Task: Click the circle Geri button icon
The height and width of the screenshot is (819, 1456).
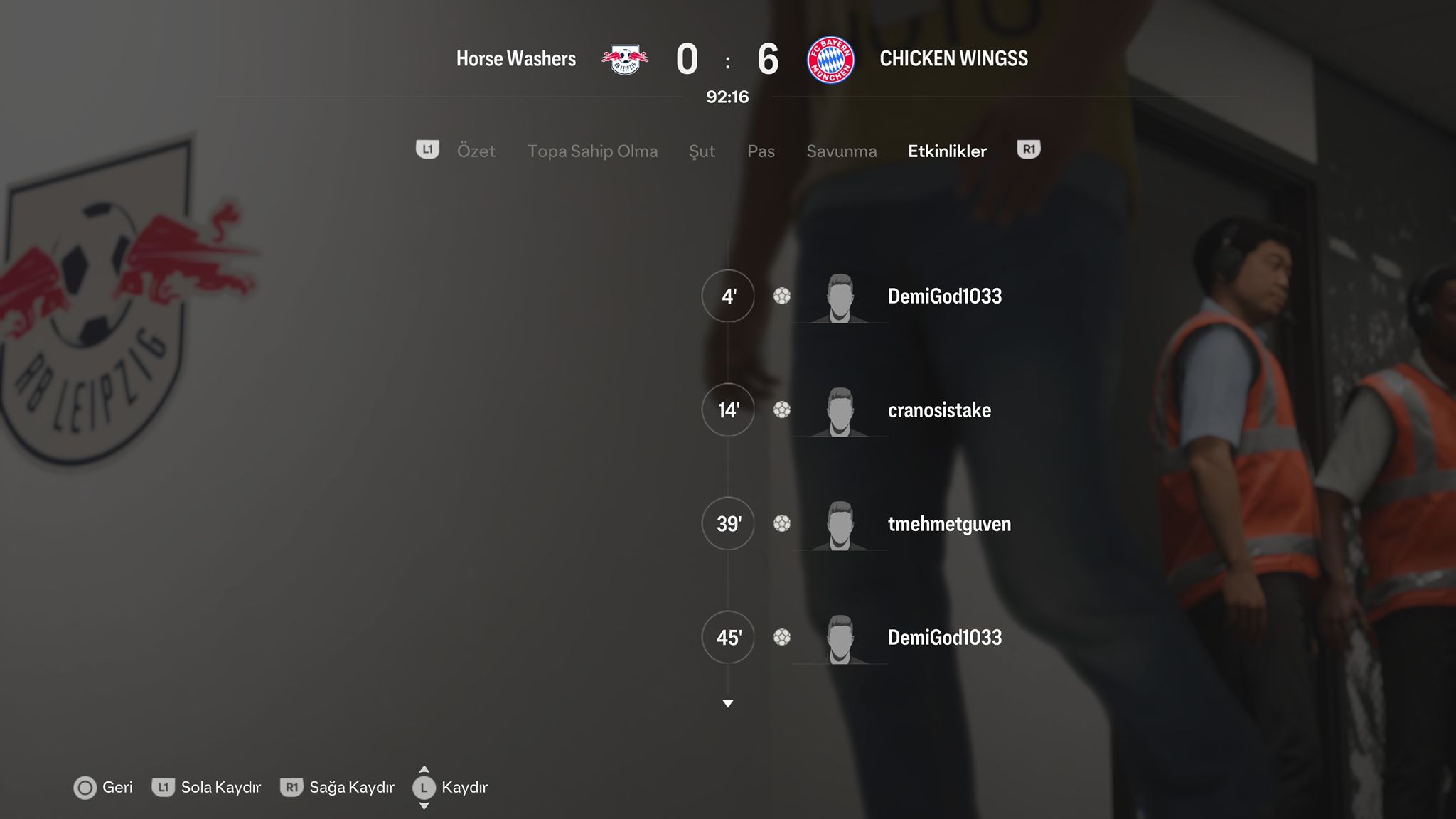Action: 85,788
